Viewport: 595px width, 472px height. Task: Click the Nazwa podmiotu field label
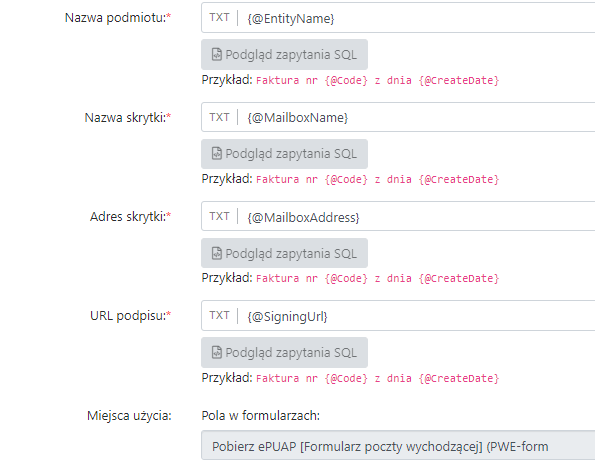point(118,18)
